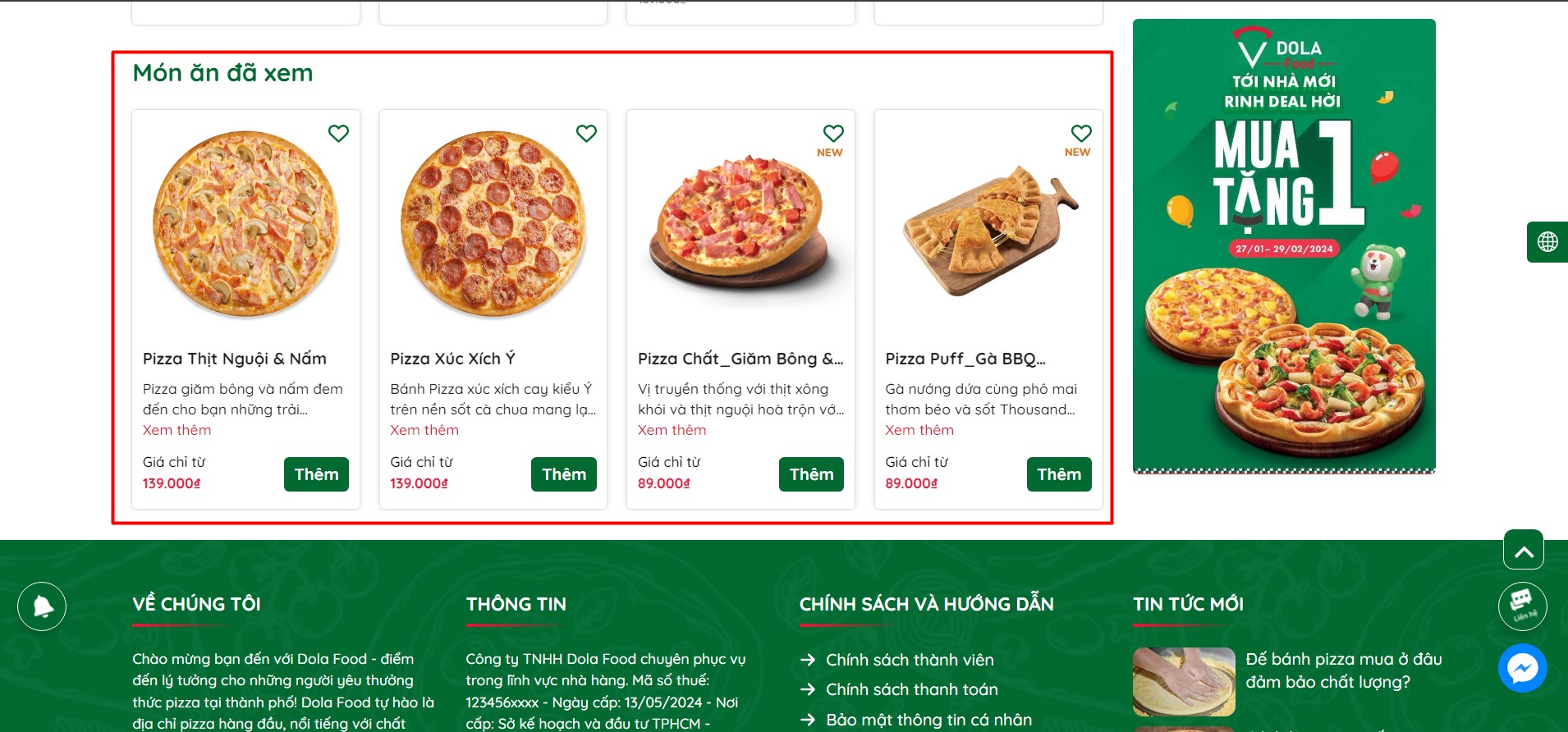The width and height of the screenshot is (1568, 732).
Task: Open the Mua 1 Tặng 1 promotional banner
Action: (1284, 246)
